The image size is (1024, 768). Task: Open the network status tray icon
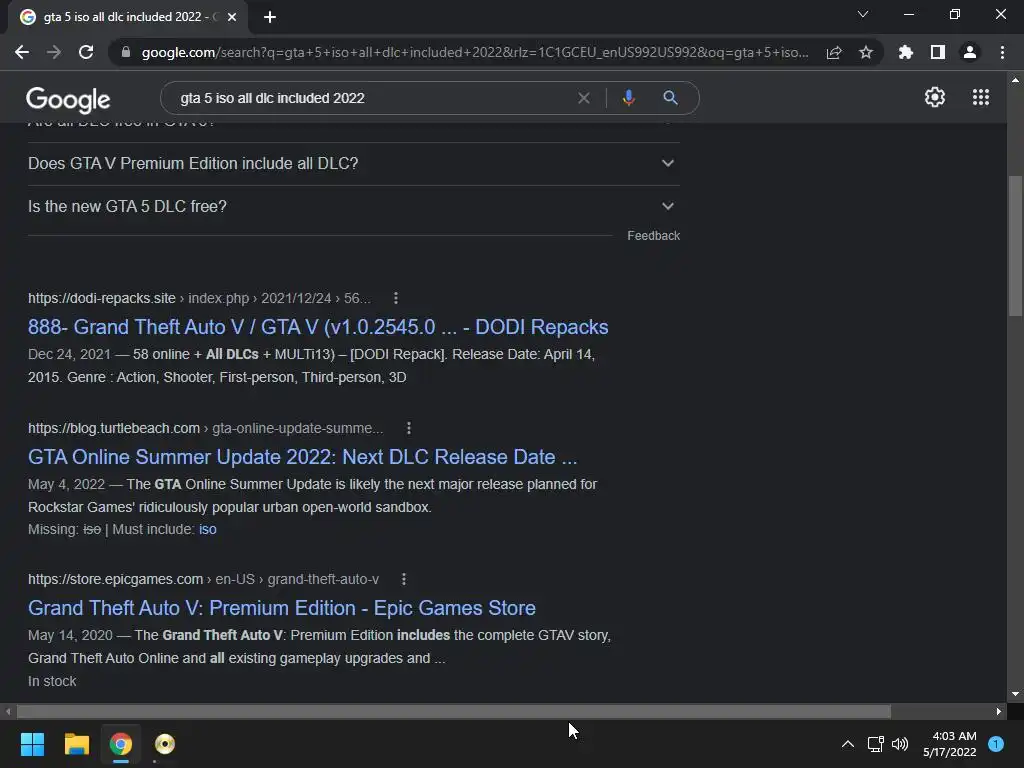[x=875, y=744]
